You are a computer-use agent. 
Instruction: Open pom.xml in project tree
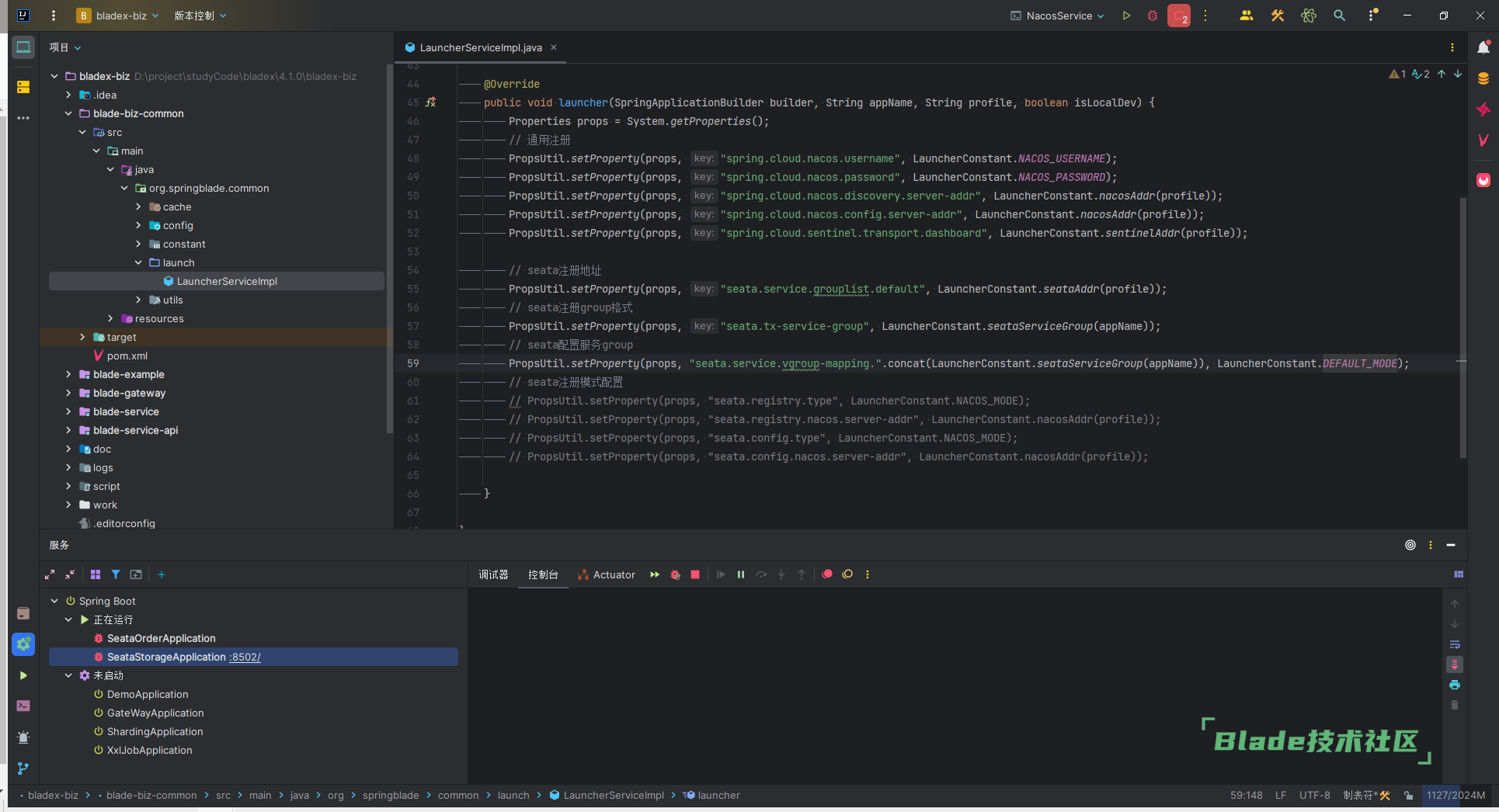[127, 356]
